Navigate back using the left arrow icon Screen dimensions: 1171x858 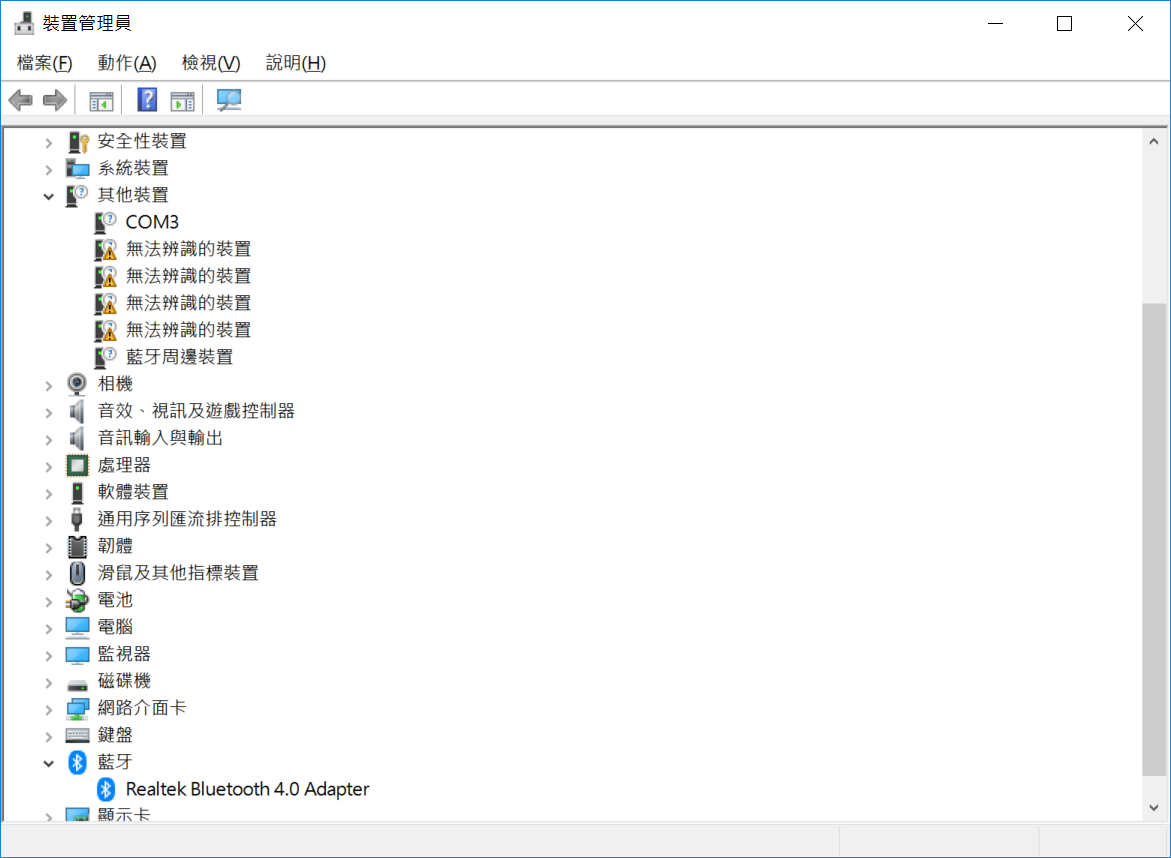coord(21,99)
